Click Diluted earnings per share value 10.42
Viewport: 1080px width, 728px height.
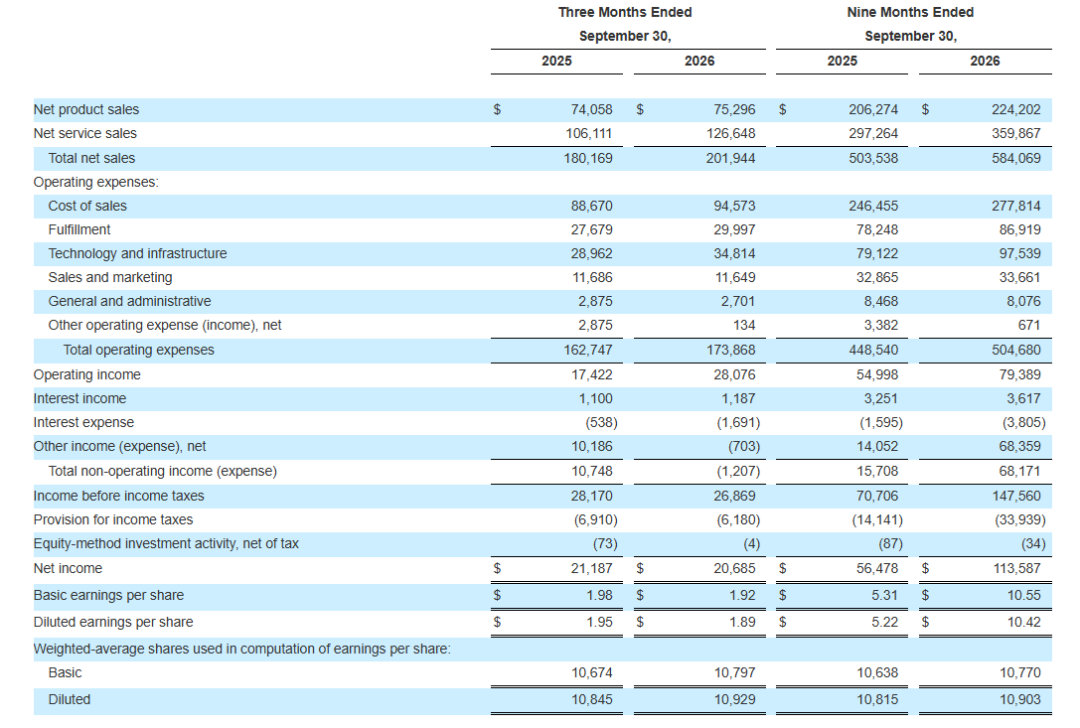1024,622
